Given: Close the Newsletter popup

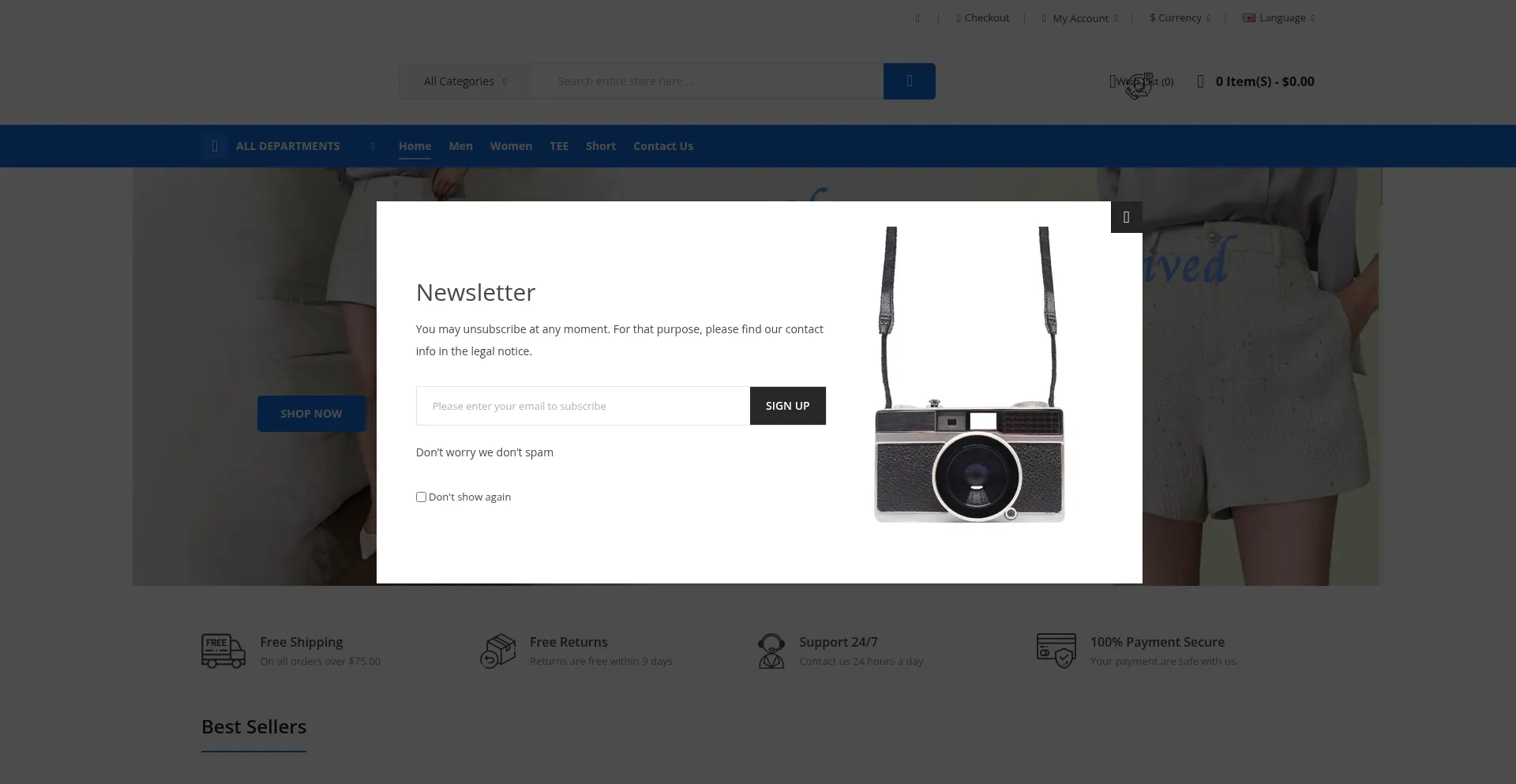Looking at the screenshot, I should click(x=1126, y=217).
